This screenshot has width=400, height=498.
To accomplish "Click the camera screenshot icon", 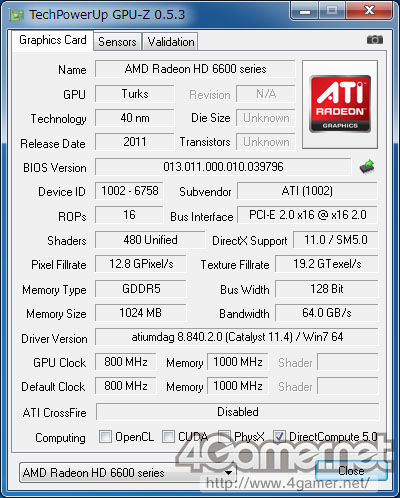I will click(x=375, y=40).
